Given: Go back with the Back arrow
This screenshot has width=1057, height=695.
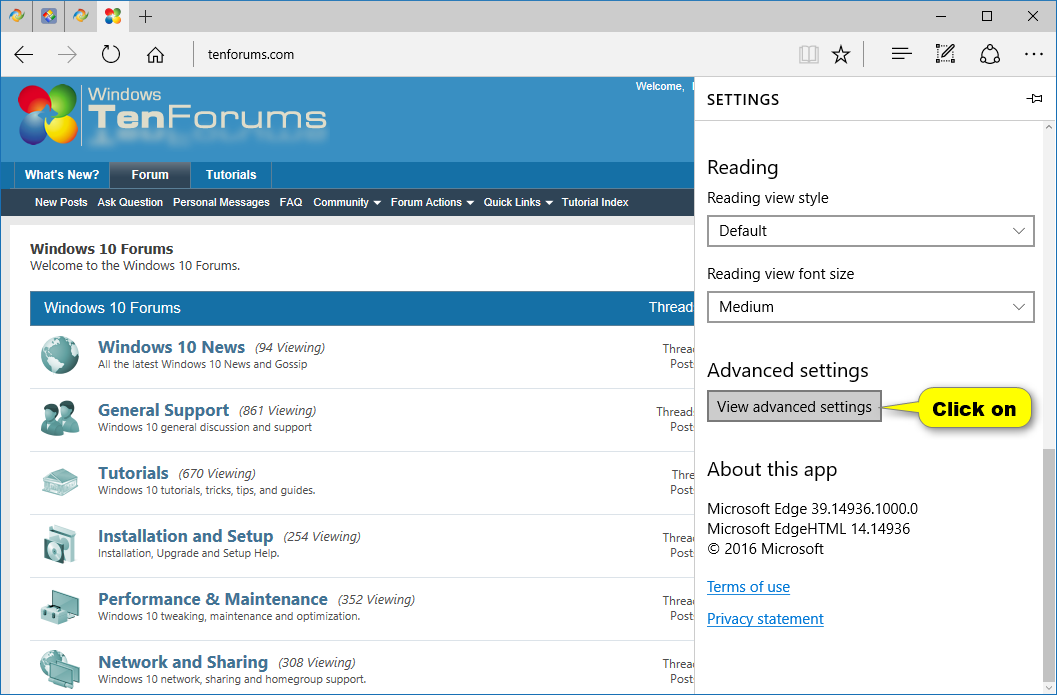Looking at the screenshot, I should [24, 55].
